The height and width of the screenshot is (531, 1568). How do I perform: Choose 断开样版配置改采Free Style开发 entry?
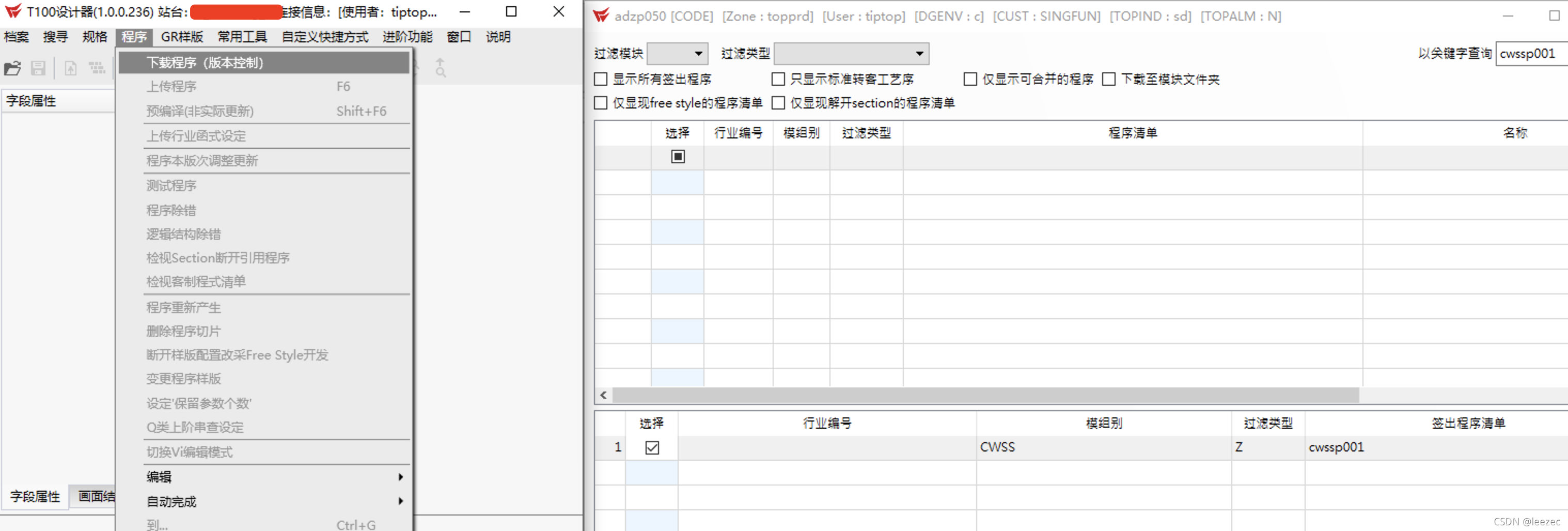tap(263, 355)
